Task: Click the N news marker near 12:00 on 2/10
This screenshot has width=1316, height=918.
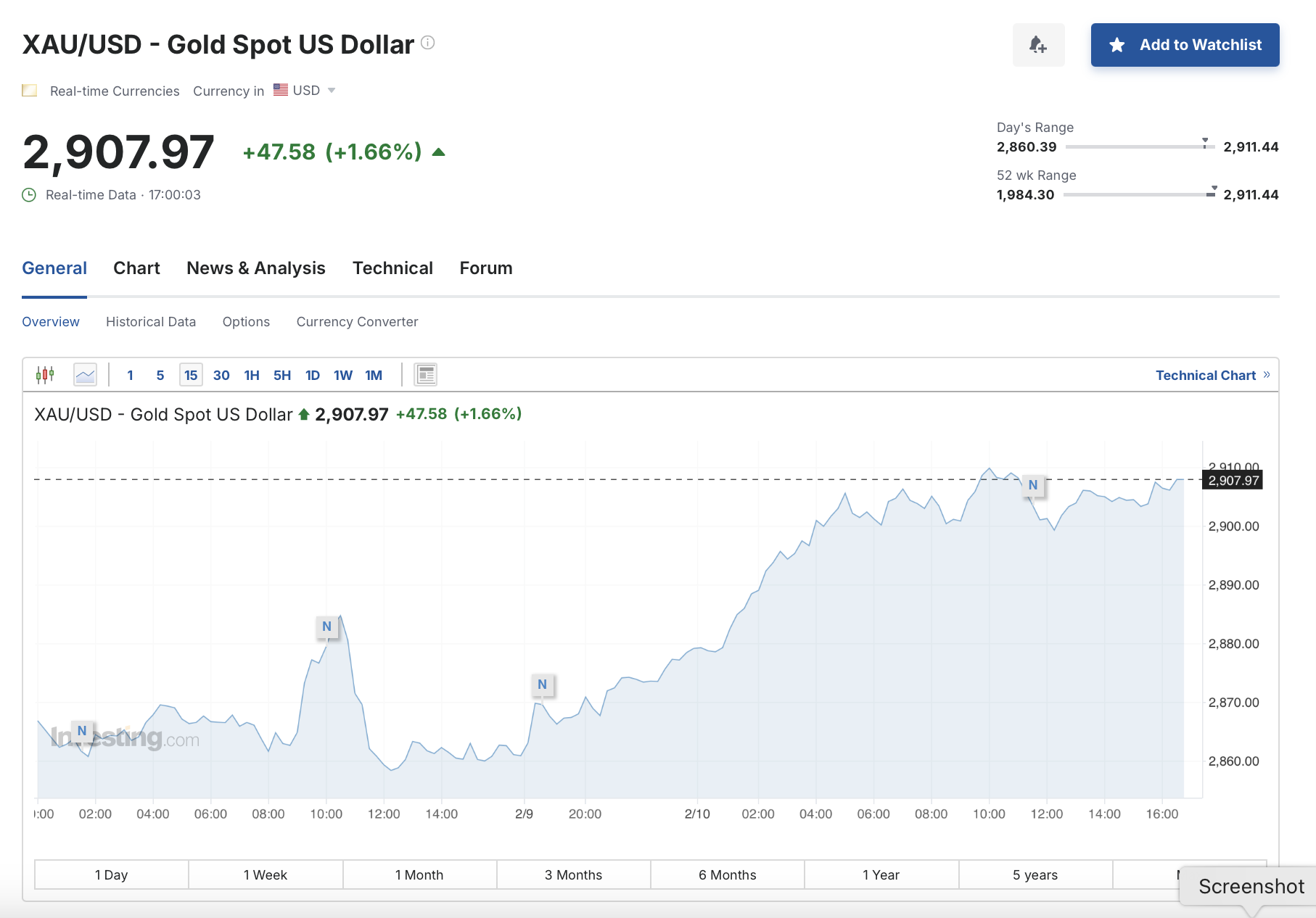Action: coord(1033,485)
